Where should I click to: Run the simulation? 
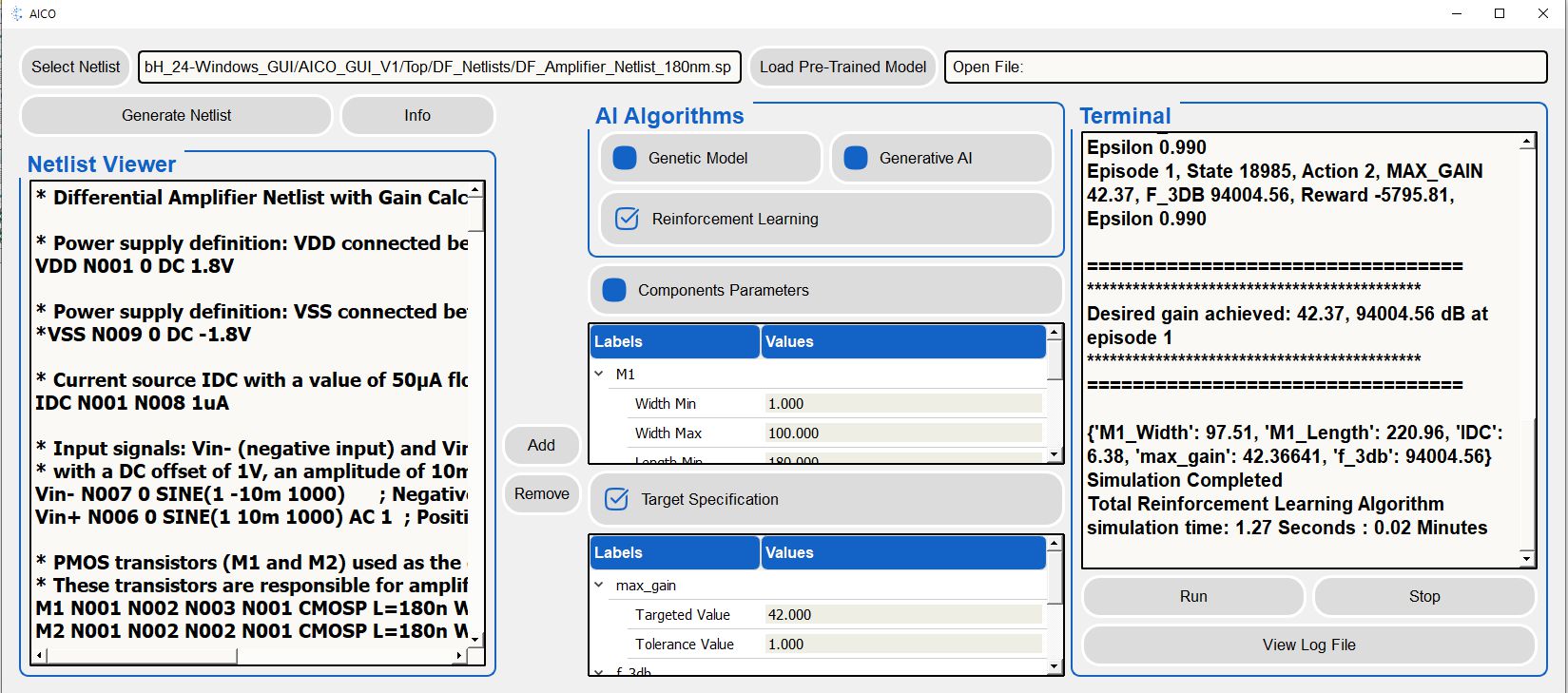pyautogui.click(x=1192, y=596)
